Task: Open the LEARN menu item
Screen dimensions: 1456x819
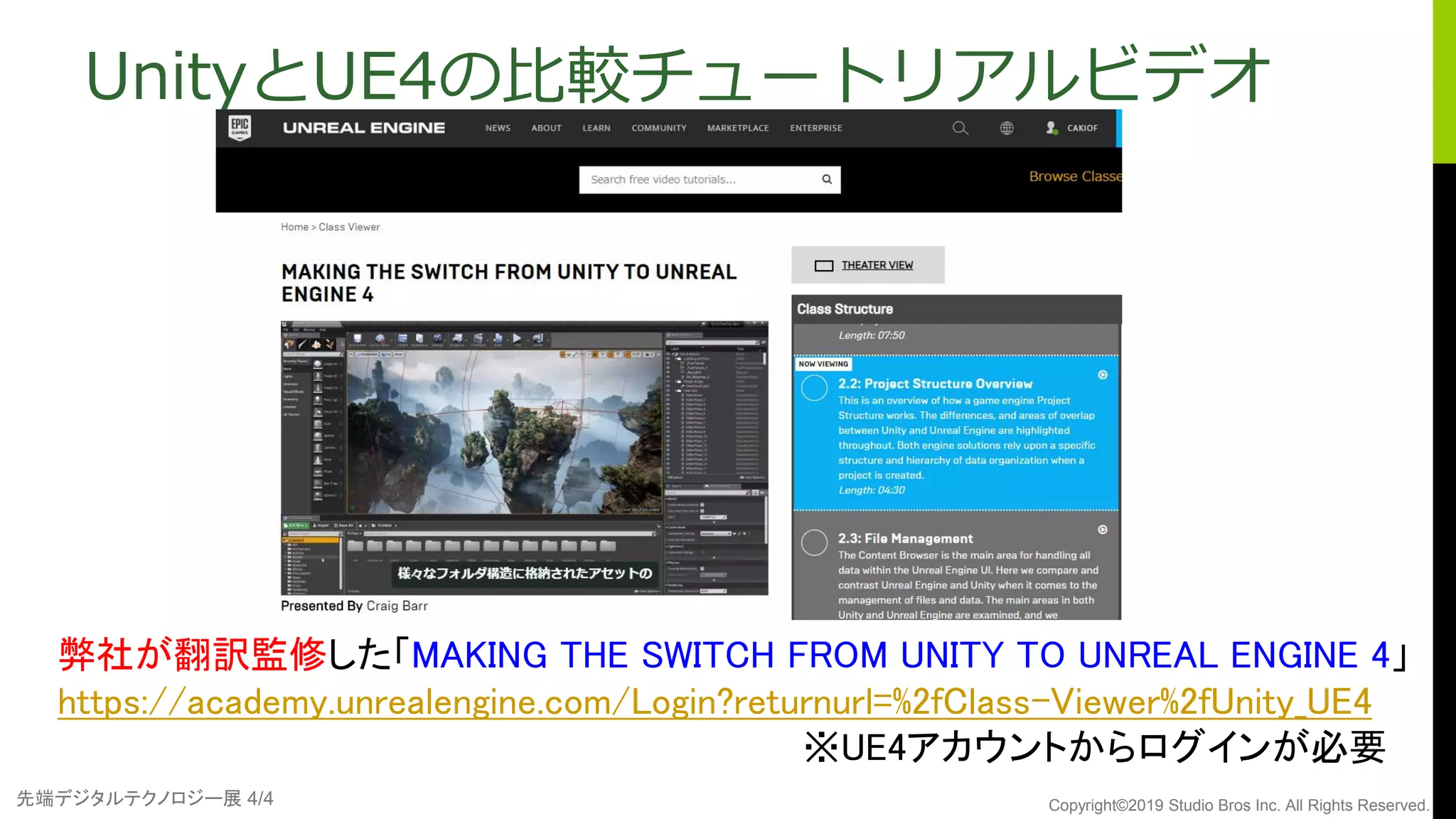Action: [596, 128]
